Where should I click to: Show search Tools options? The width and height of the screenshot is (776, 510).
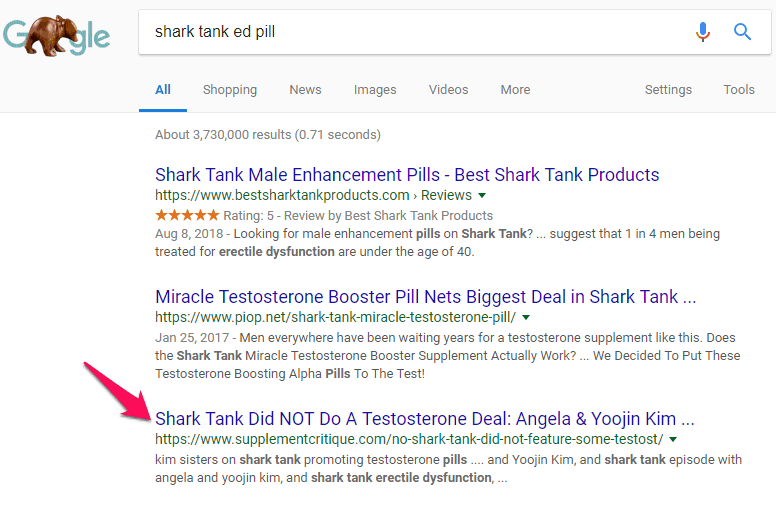point(739,90)
